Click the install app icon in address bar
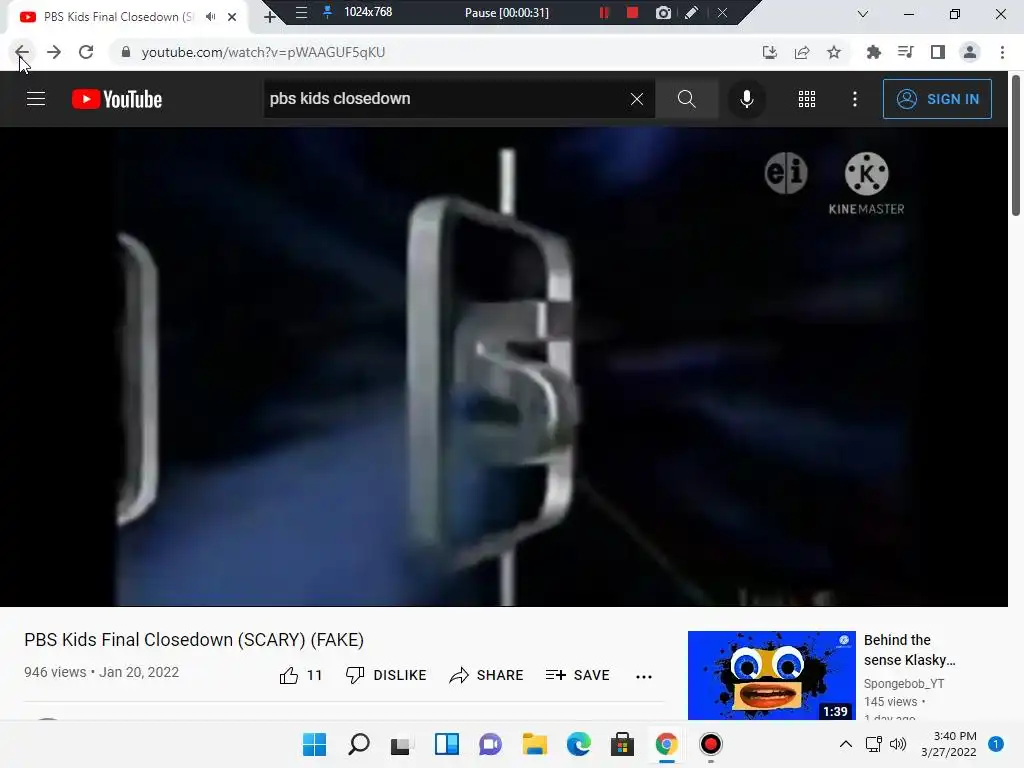The height and width of the screenshot is (768, 1024). (770, 52)
